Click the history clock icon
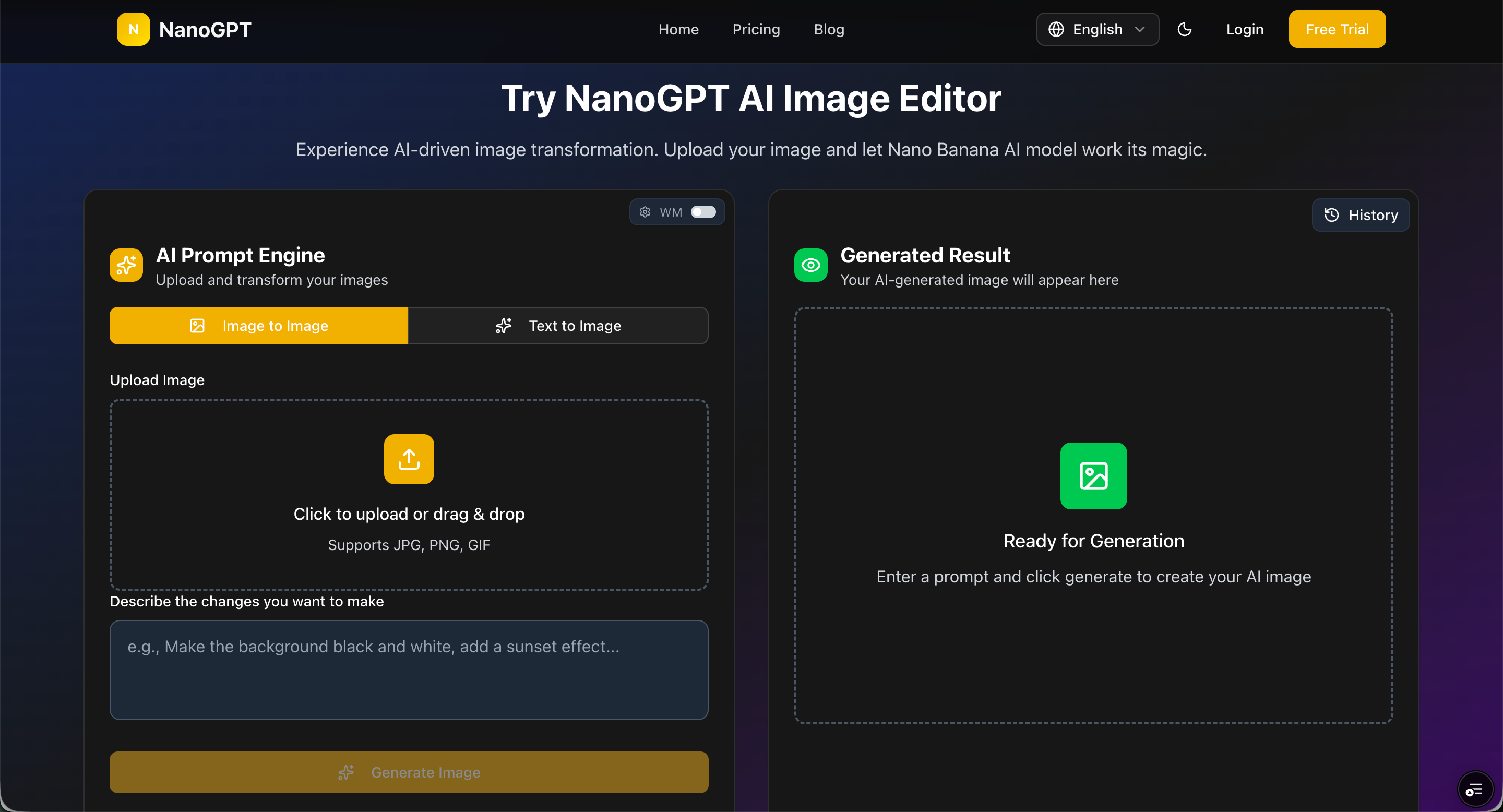Viewport: 1503px width, 812px height. [1332, 215]
